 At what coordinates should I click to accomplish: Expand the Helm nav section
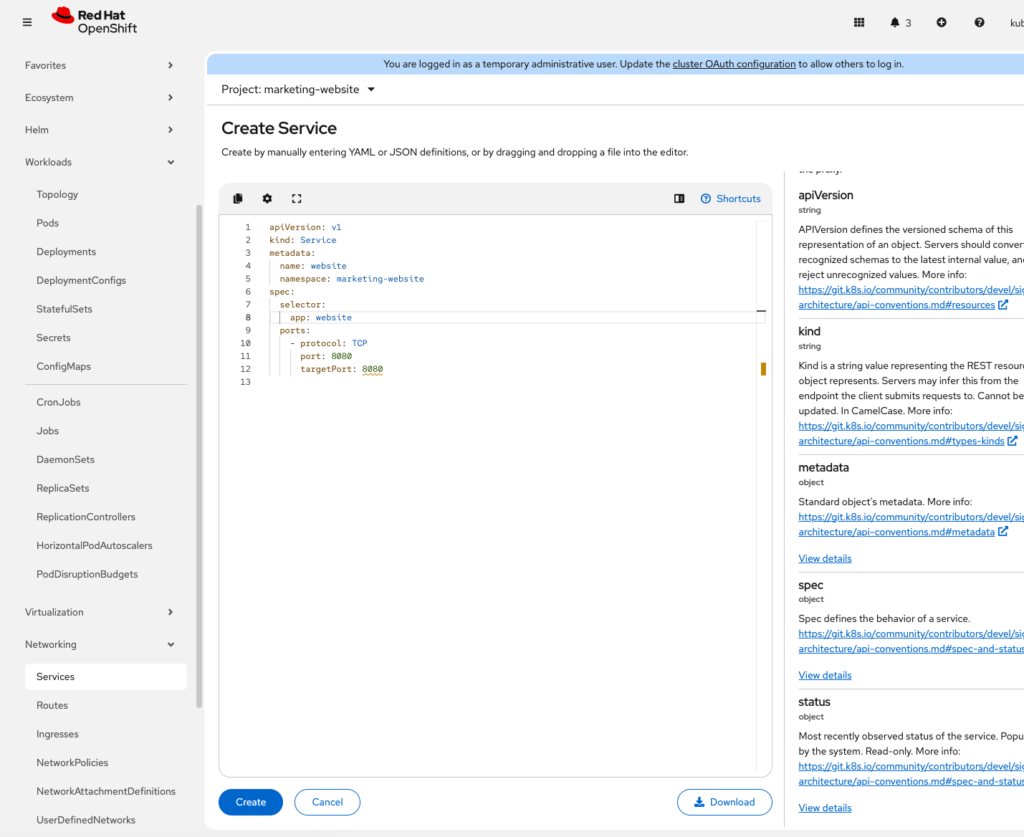point(100,130)
